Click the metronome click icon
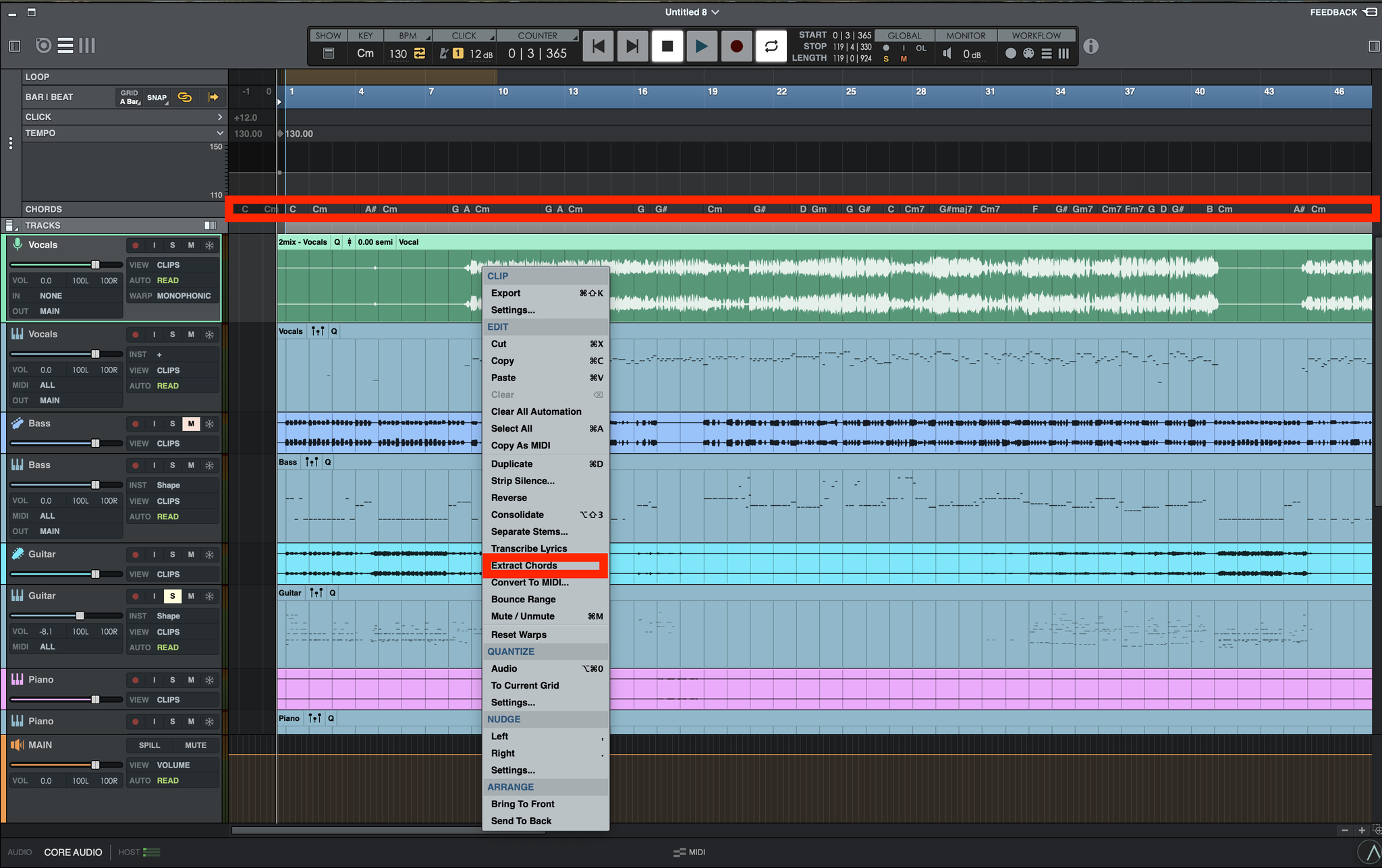 click(x=443, y=53)
